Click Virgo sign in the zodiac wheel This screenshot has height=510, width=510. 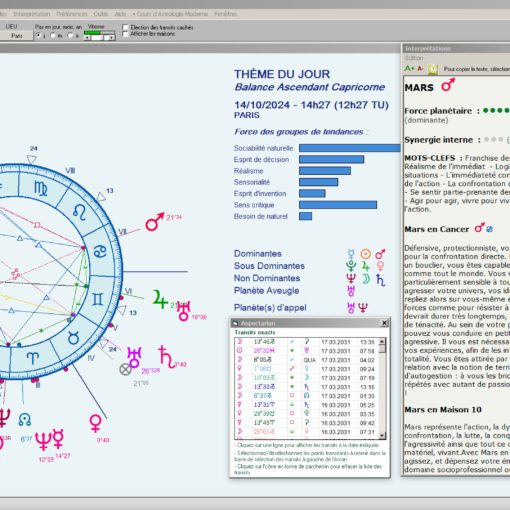[x=41, y=189]
